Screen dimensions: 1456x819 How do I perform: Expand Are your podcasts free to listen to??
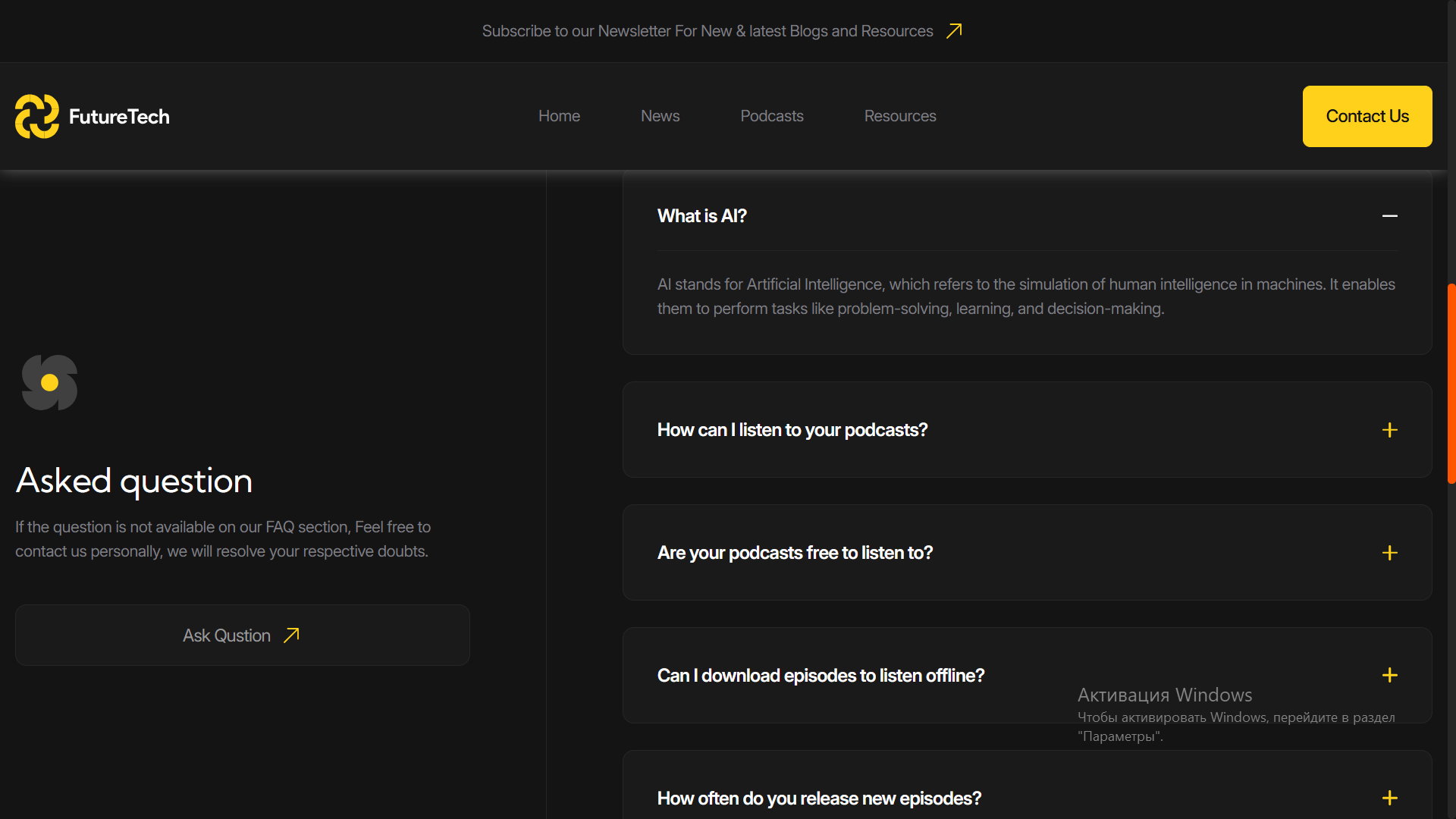1389,553
